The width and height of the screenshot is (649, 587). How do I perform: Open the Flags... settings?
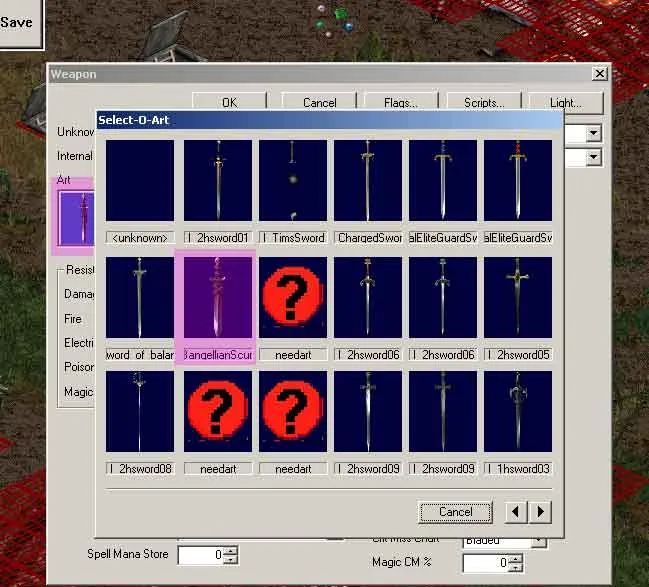click(x=400, y=102)
